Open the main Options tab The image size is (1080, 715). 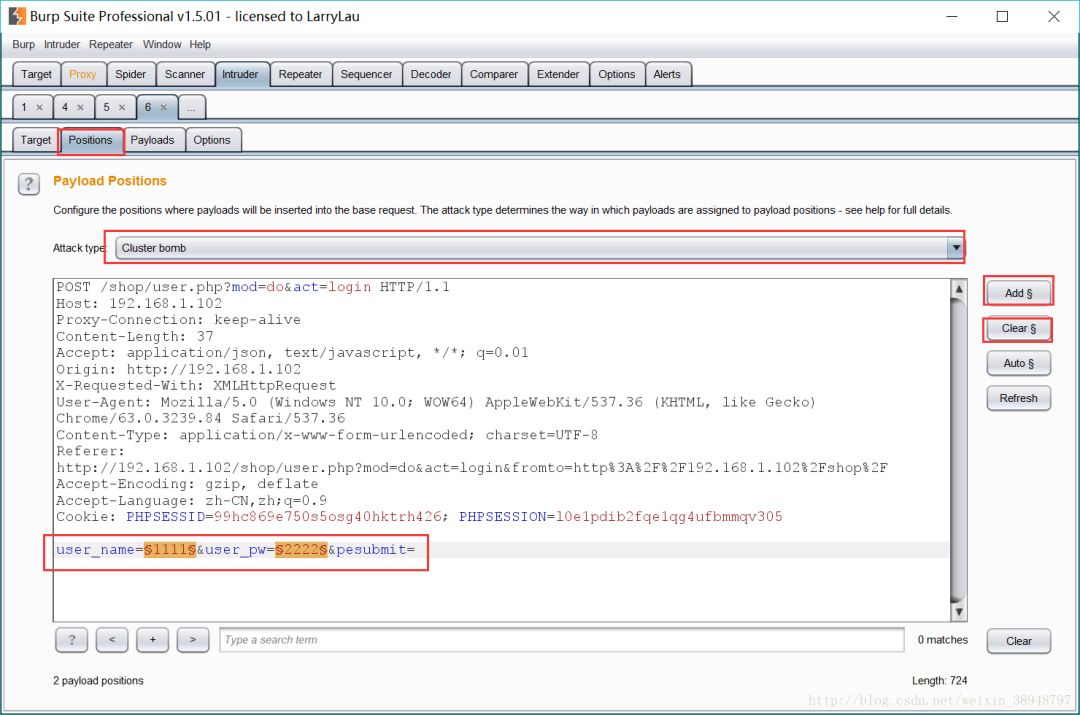click(x=616, y=74)
